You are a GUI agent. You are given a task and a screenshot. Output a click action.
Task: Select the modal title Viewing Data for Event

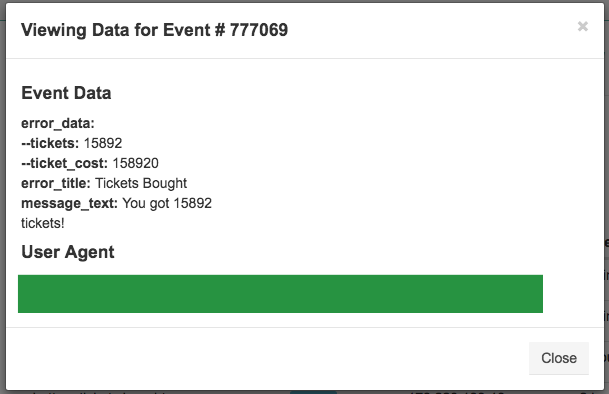(x=123, y=30)
